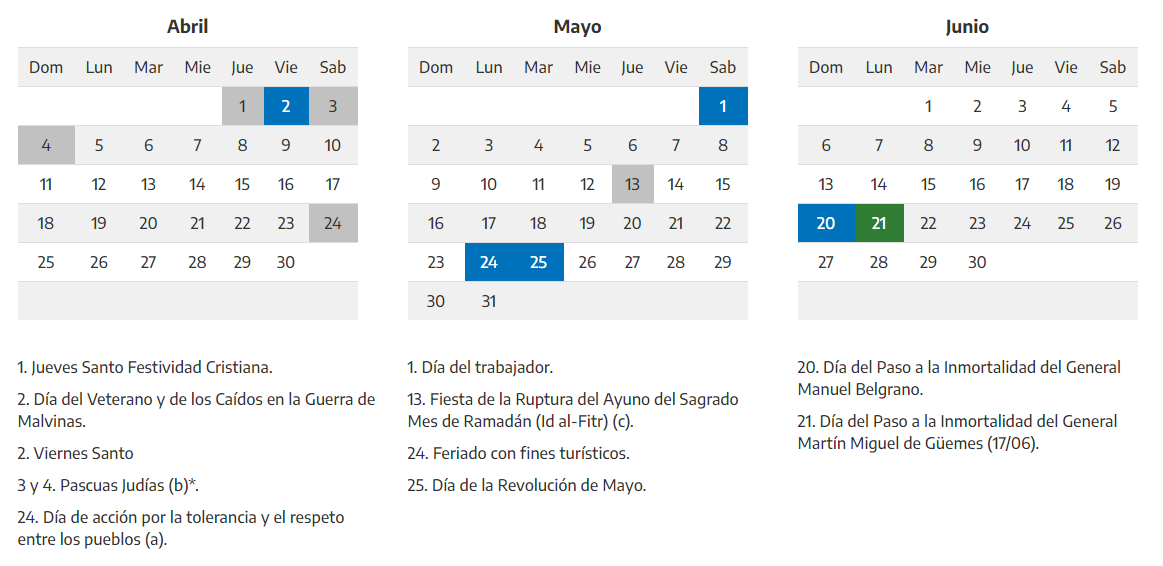Select June 20 highlighted in blue
The image size is (1163, 566).
[x=826, y=223]
